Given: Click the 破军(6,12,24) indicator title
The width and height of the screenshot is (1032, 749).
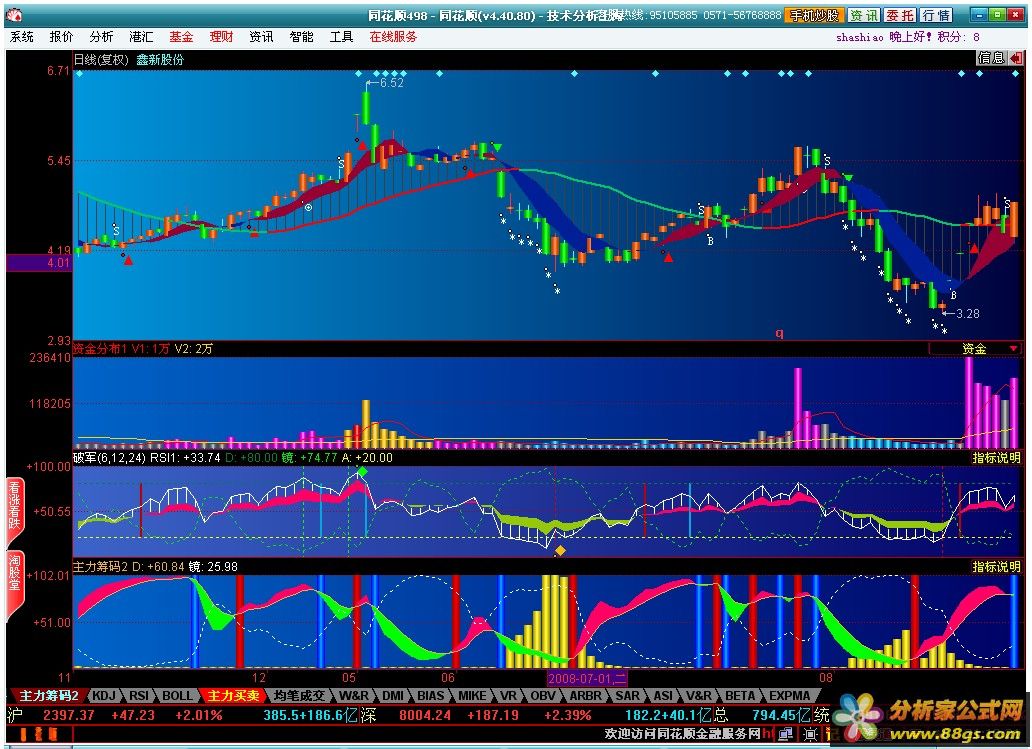Looking at the screenshot, I should pos(109,457).
